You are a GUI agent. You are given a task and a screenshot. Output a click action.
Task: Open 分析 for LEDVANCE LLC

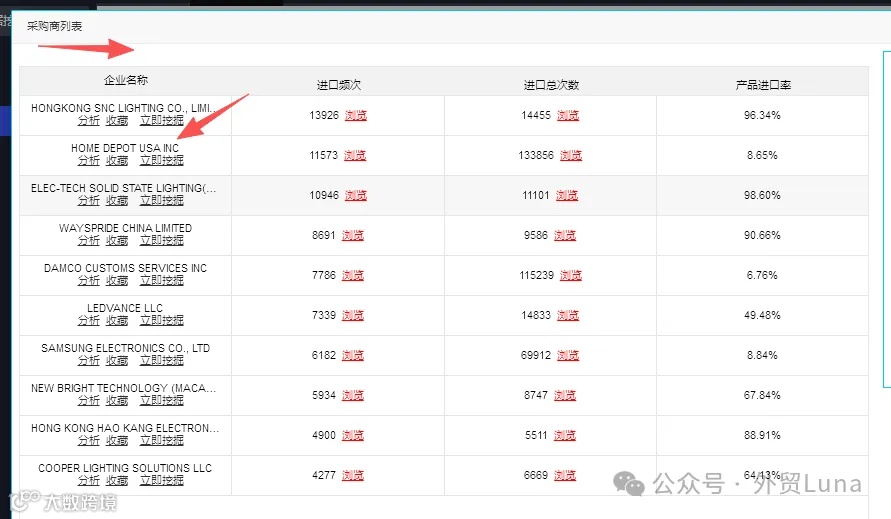(89, 321)
